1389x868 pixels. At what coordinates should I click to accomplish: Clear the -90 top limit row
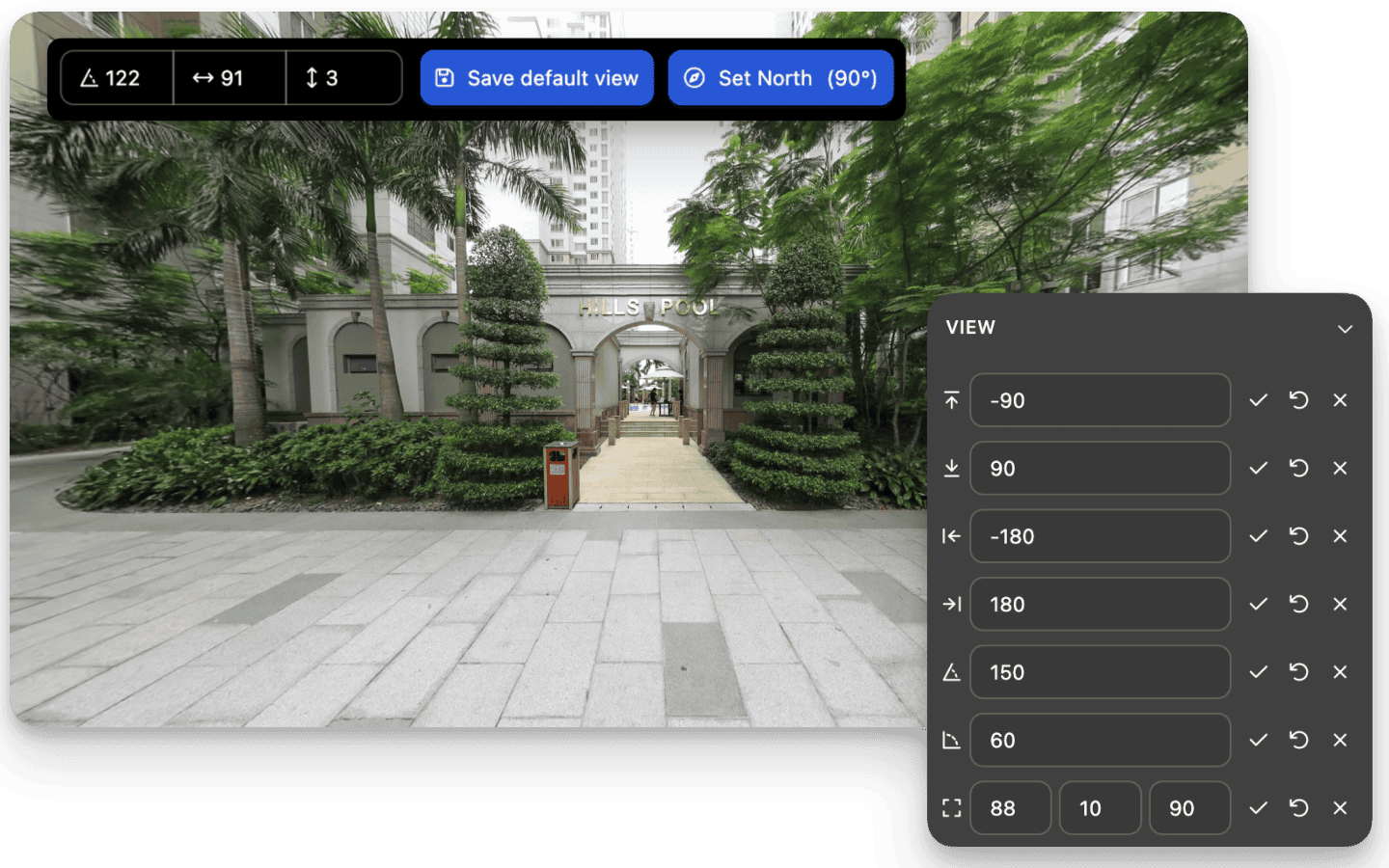1340,400
